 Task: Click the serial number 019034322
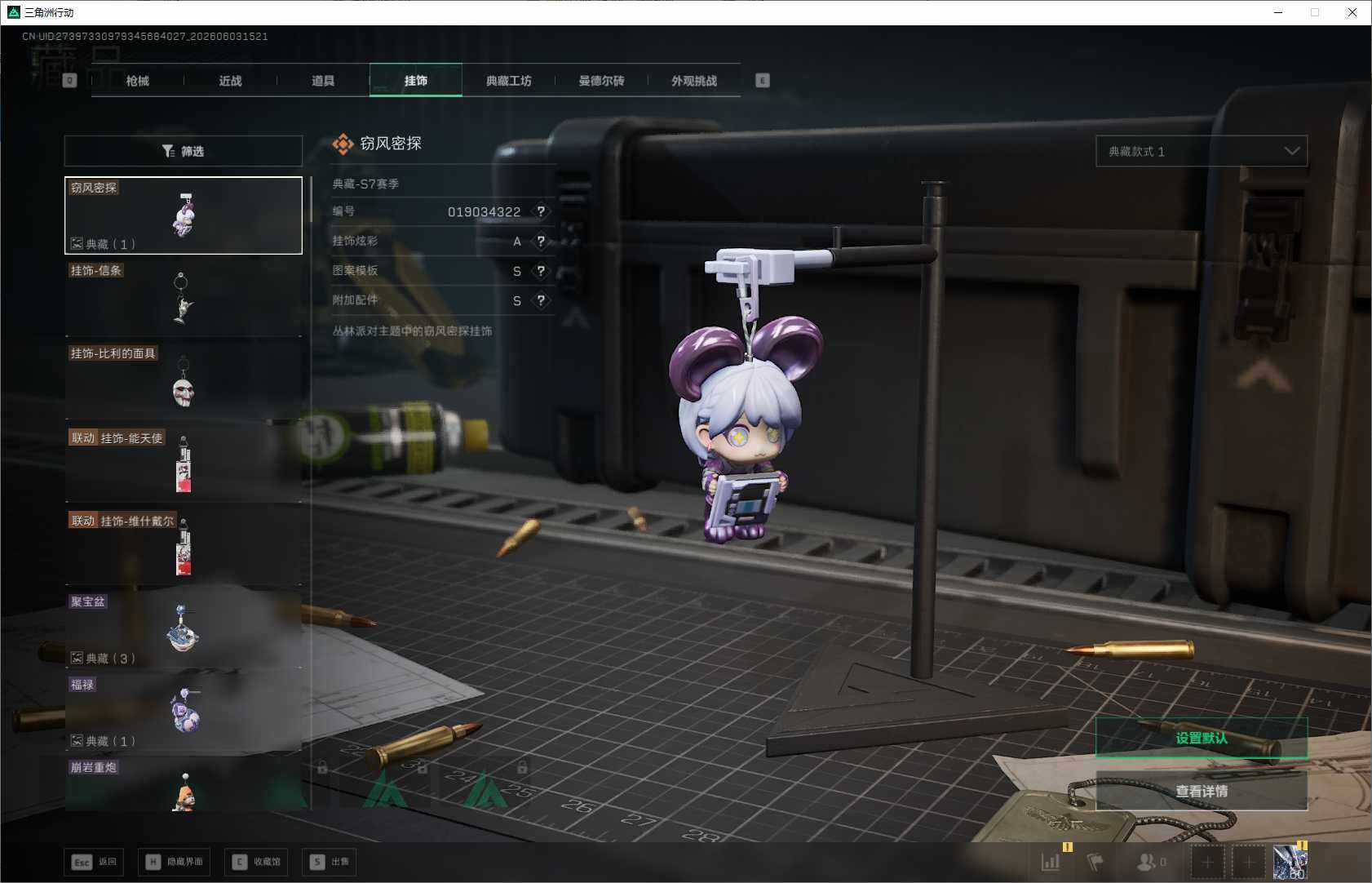point(484,212)
